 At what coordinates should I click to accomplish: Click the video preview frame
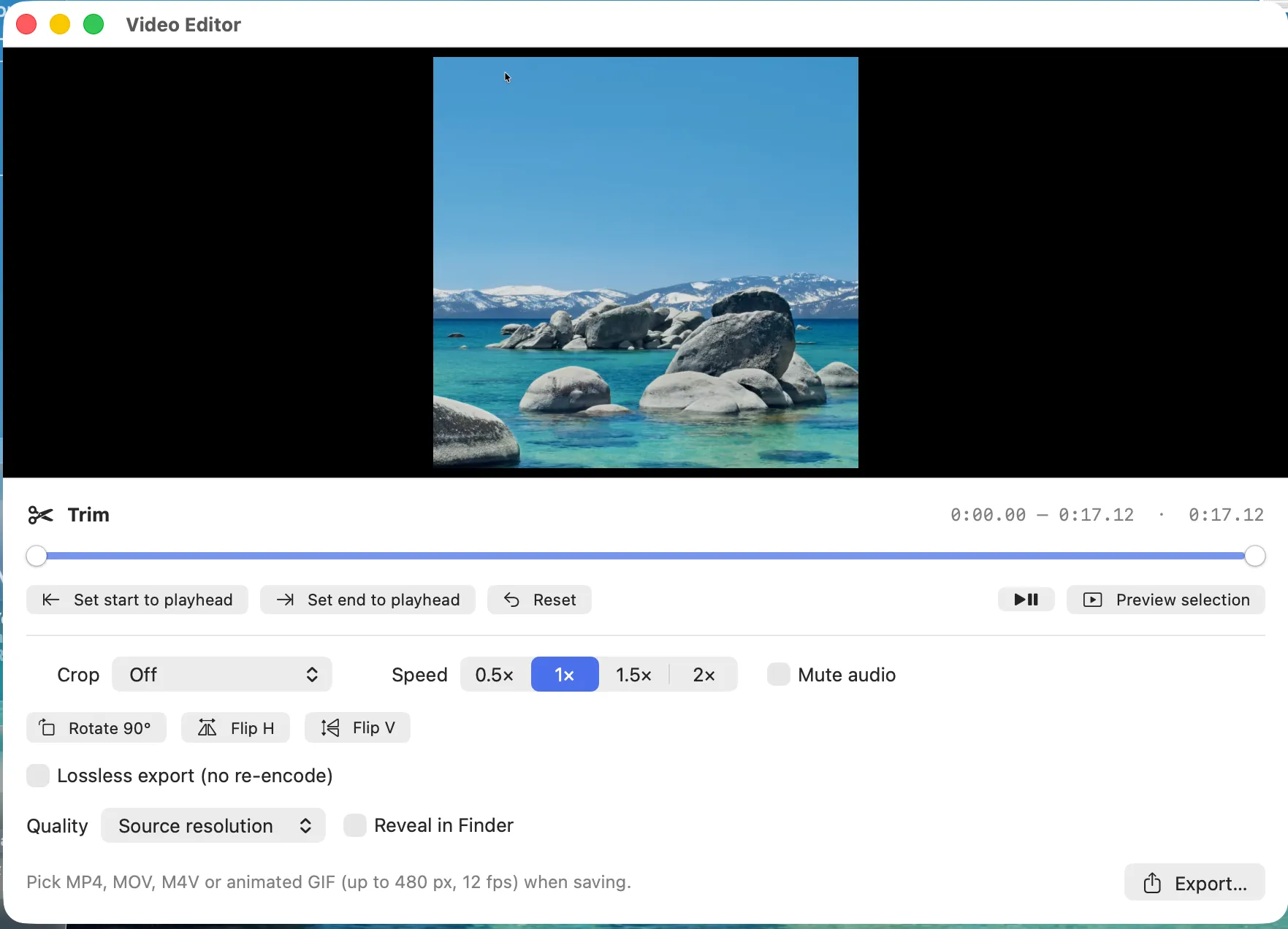click(x=646, y=262)
